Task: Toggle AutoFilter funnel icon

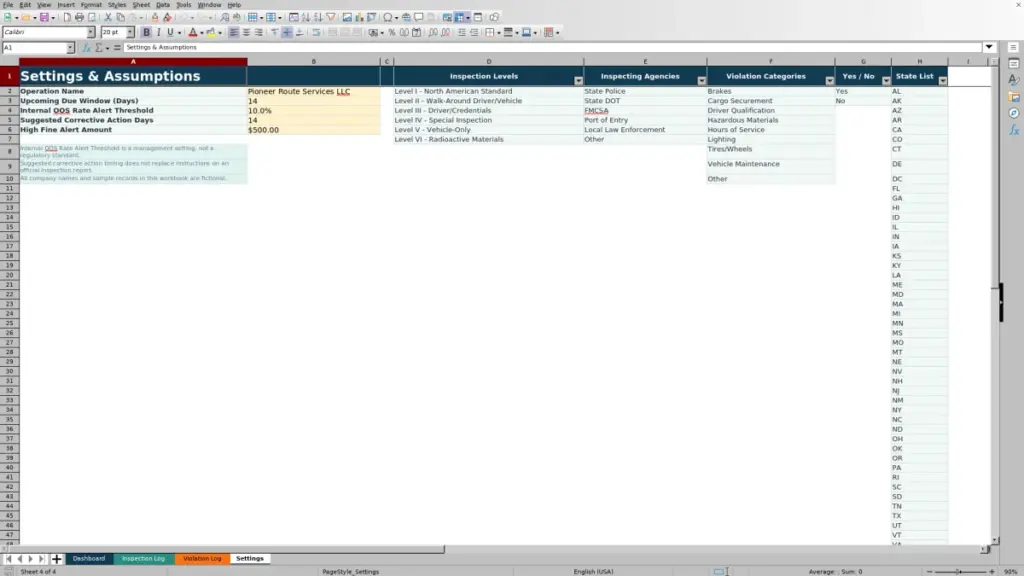Action: tap(330, 18)
